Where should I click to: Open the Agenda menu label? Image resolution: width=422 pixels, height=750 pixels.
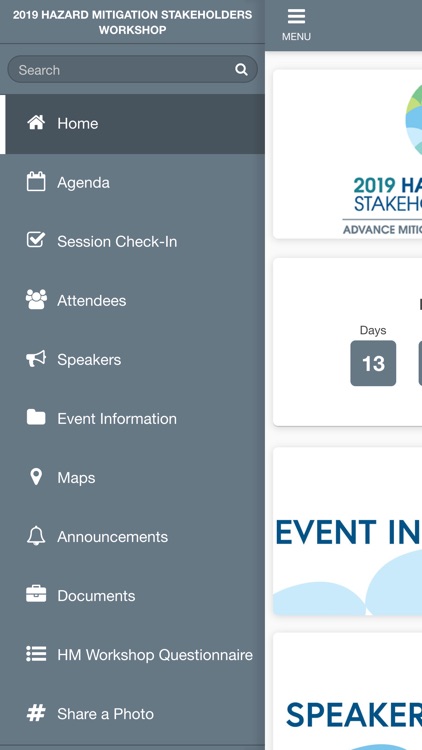[x=83, y=183]
